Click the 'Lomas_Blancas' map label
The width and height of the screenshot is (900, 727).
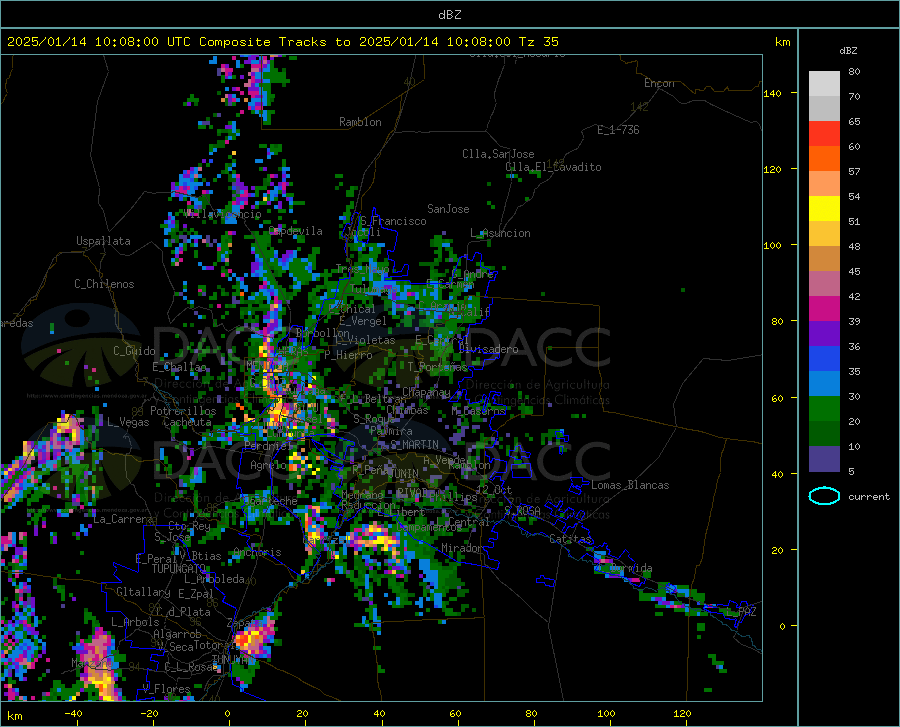[630, 485]
